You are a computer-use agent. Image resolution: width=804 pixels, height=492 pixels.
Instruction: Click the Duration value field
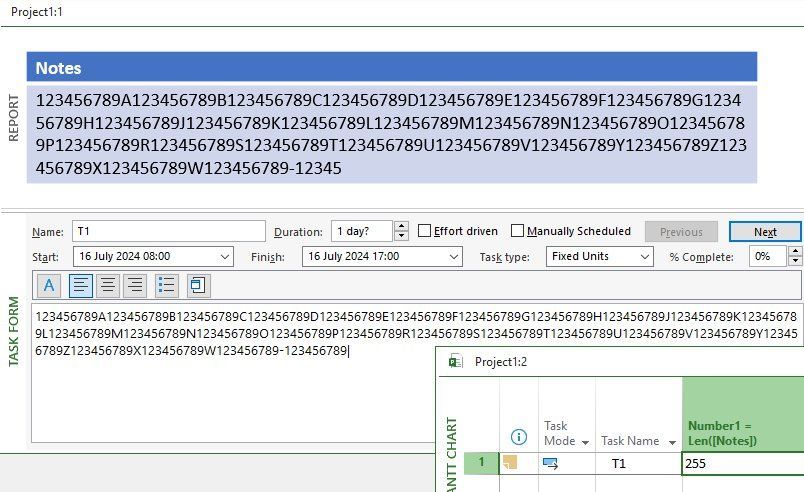[x=362, y=231]
